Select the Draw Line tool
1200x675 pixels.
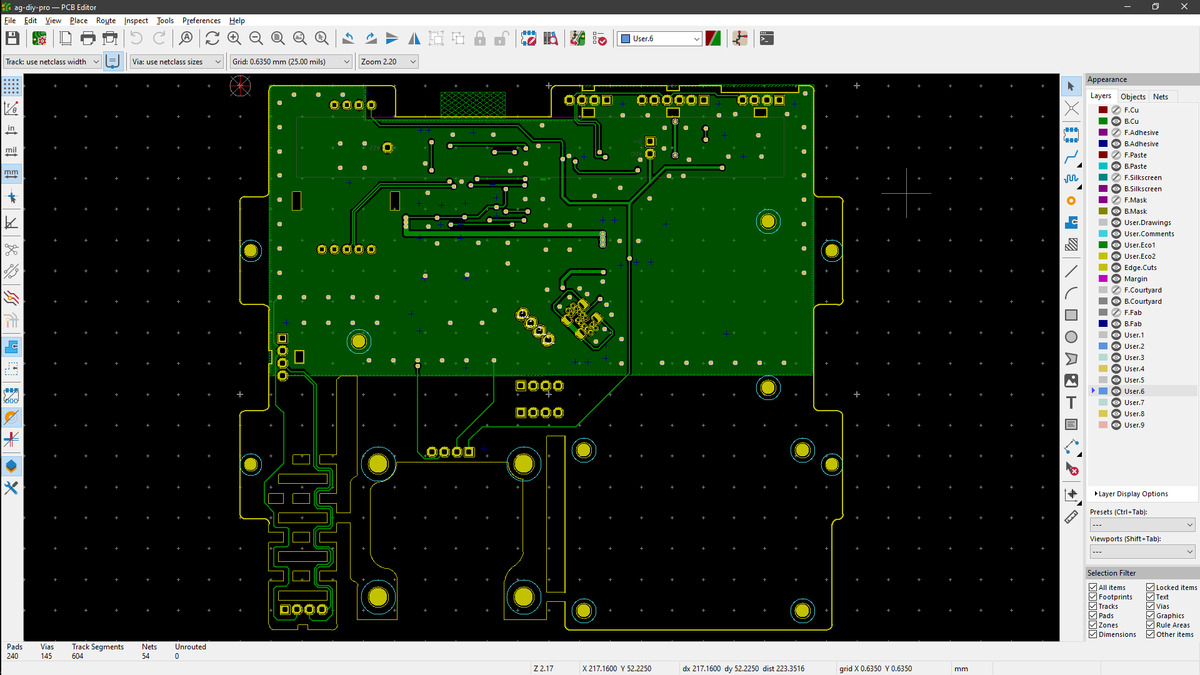[1071, 270]
